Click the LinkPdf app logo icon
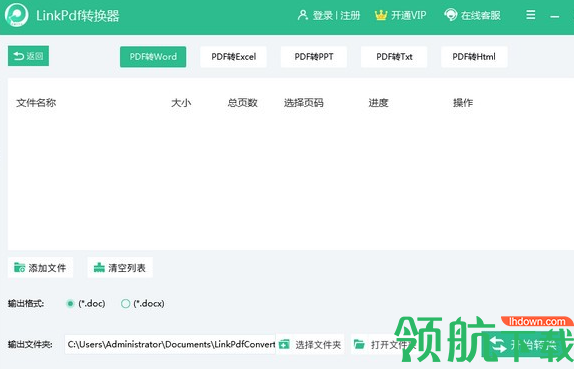Screen dimensions: 574x369 [x=16, y=15]
